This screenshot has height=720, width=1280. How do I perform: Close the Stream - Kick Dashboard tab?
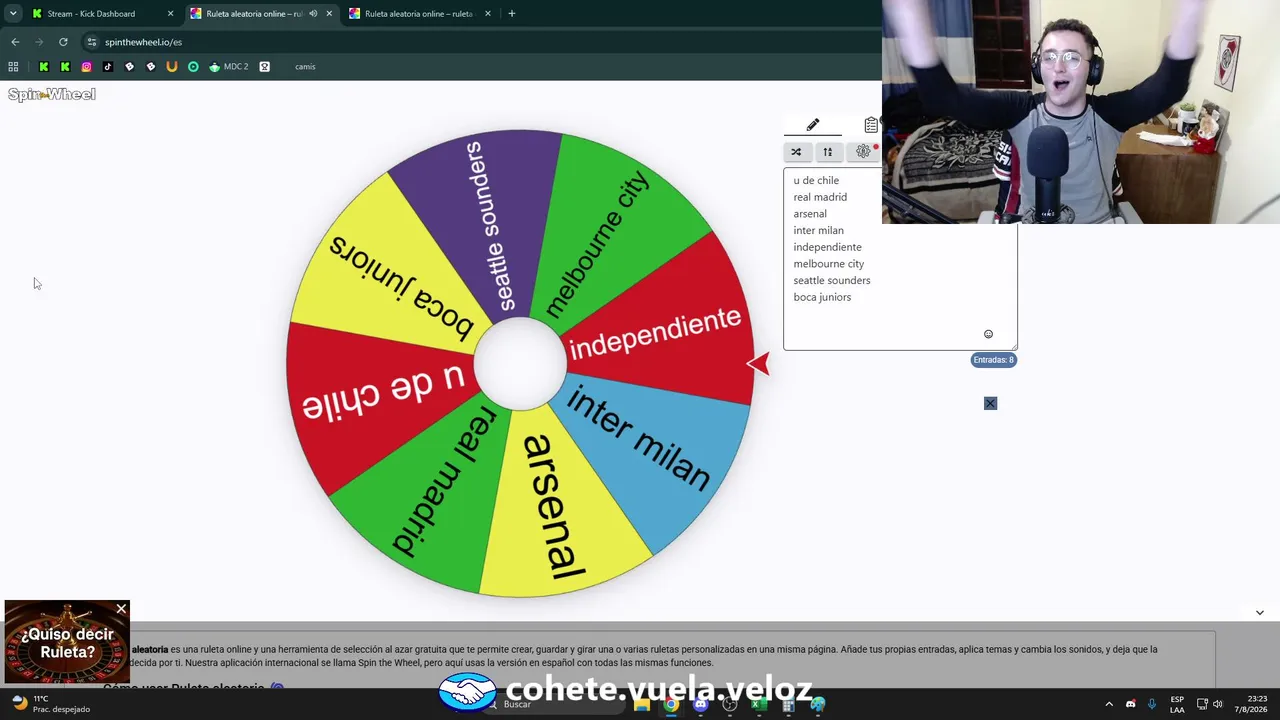point(170,14)
